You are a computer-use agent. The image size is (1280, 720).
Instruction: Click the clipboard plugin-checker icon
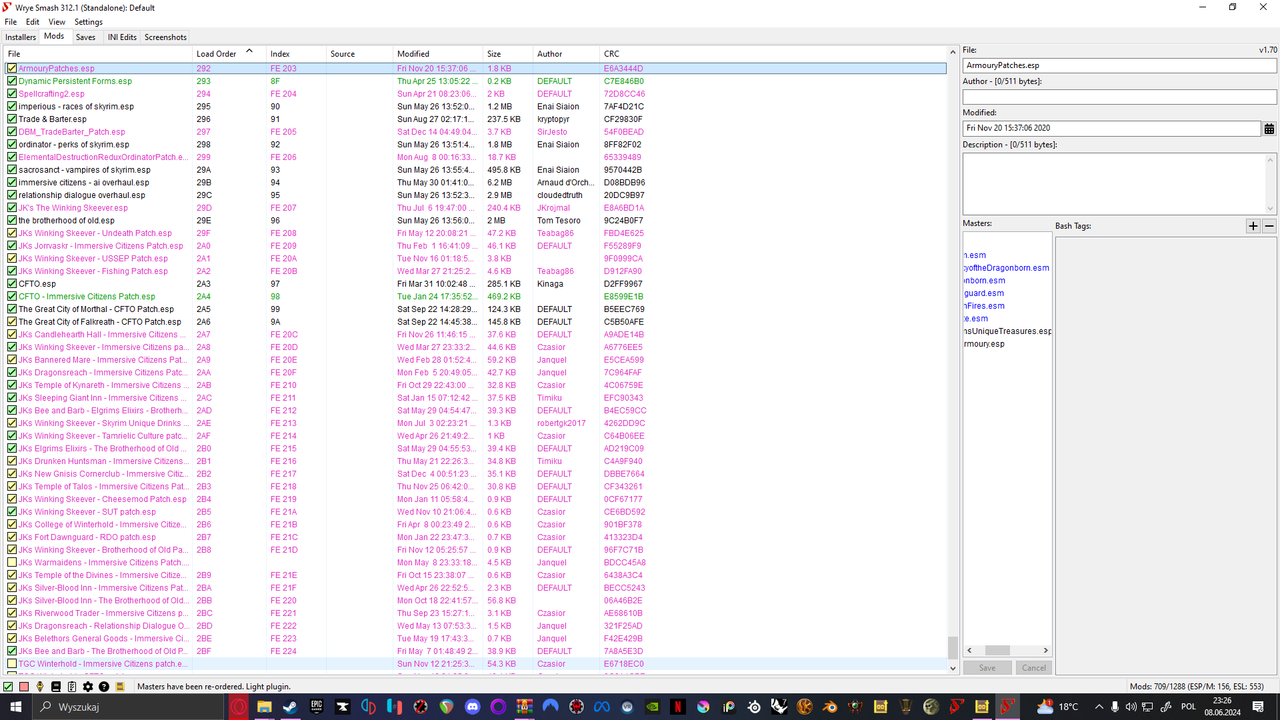tap(72, 686)
